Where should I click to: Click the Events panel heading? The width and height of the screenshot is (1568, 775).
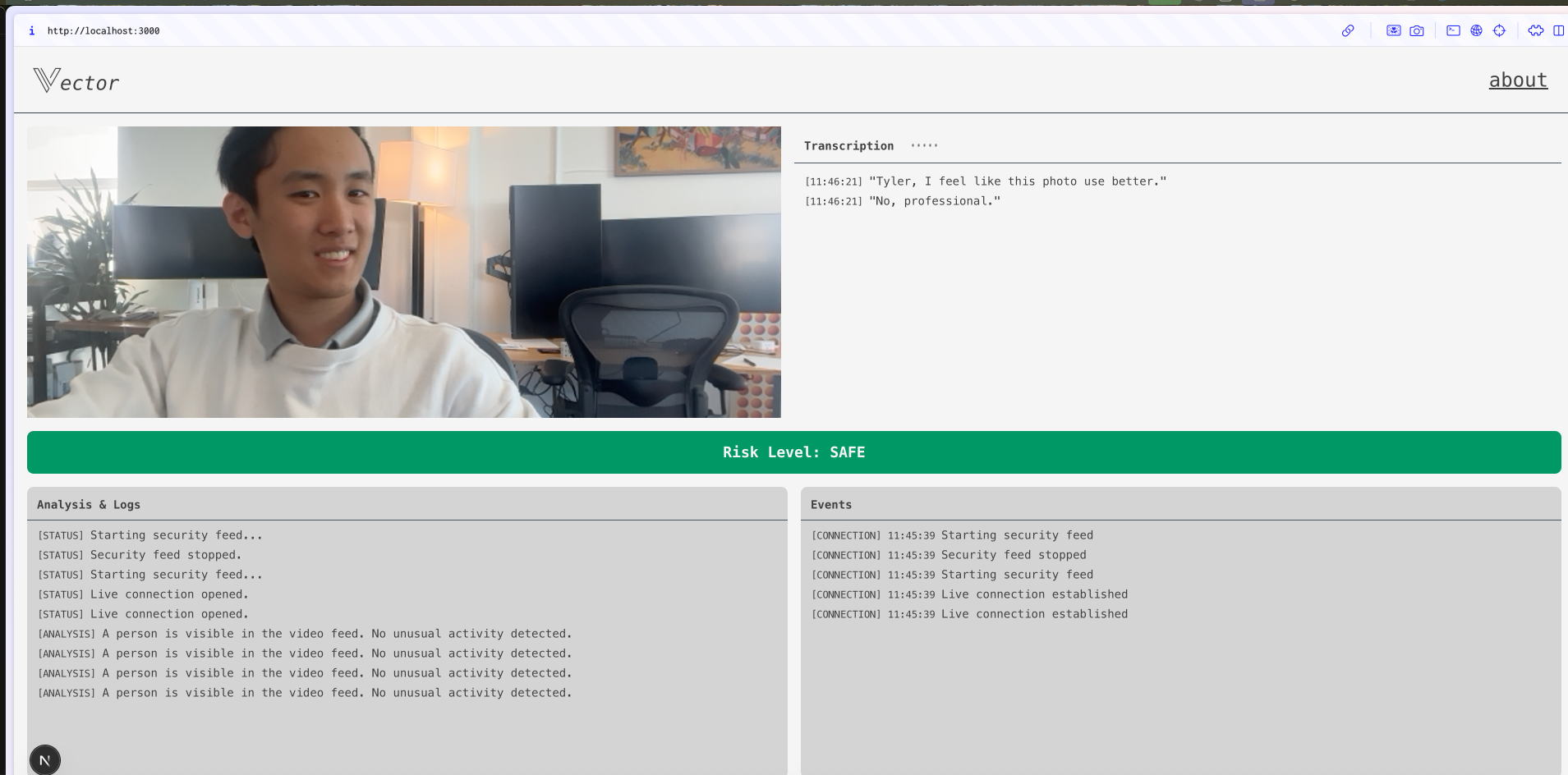coord(831,505)
